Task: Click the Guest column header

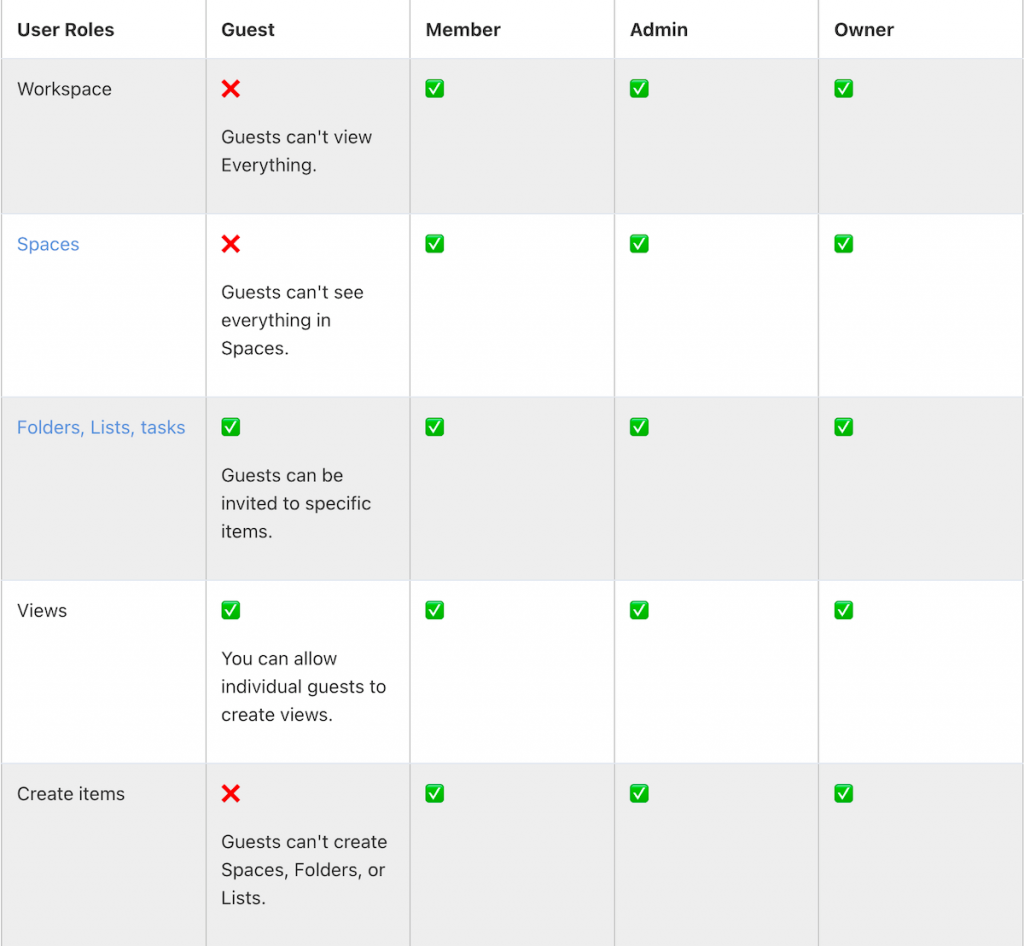Action: tap(248, 30)
